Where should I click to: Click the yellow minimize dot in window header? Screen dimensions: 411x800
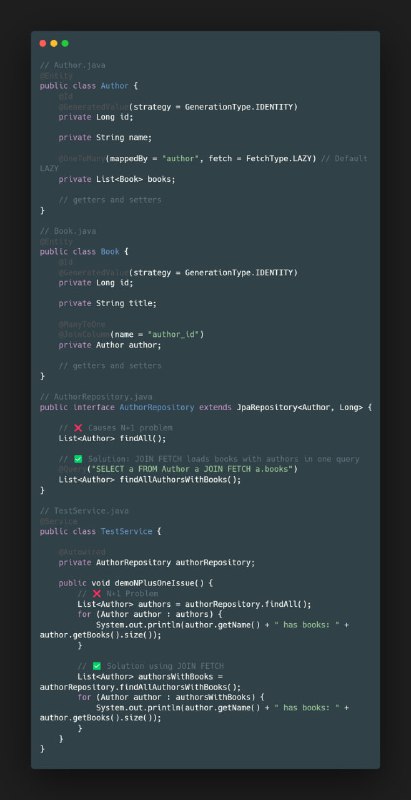click(x=54, y=43)
